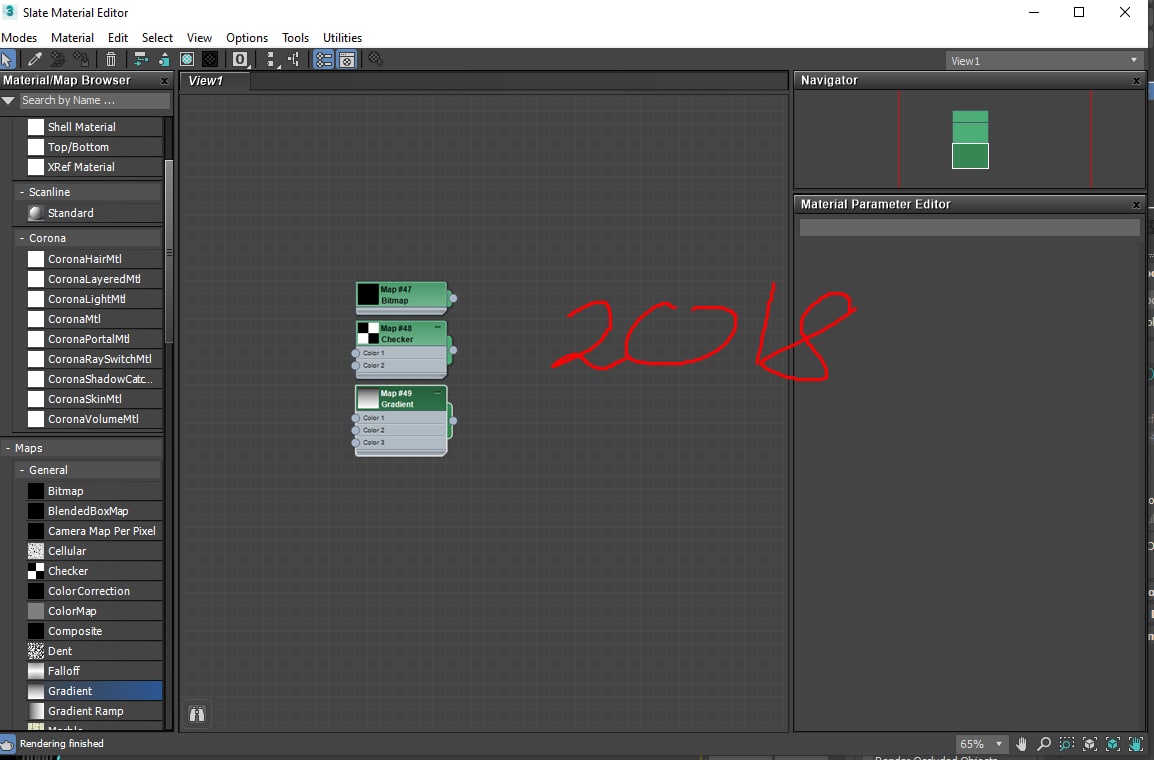Choose the Select Tool arrow in toolbar
The height and width of the screenshot is (760, 1154).
(7, 60)
